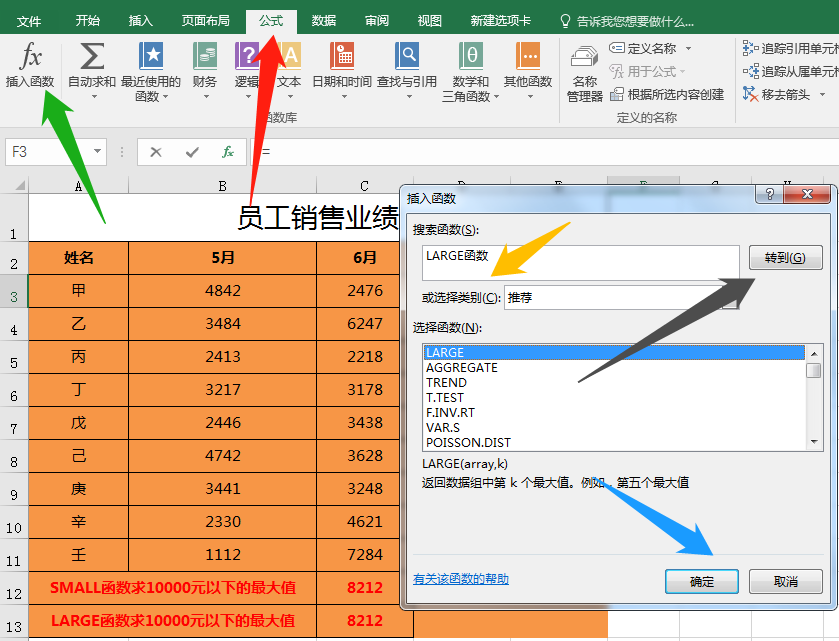Click the formula bar cancel X icon
The height and width of the screenshot is (641, 839).
click(x=156, y=152)
